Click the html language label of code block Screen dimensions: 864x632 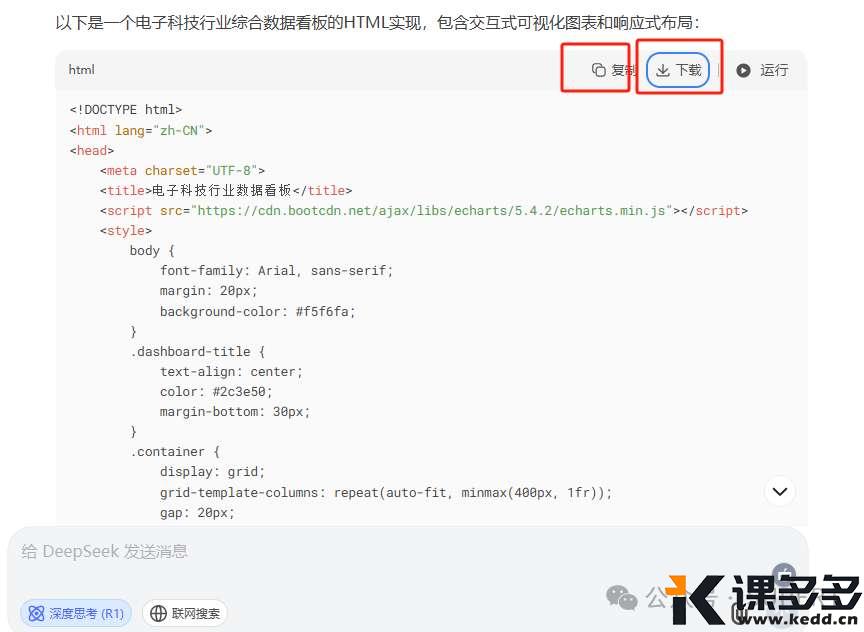[x=82, y=69]
